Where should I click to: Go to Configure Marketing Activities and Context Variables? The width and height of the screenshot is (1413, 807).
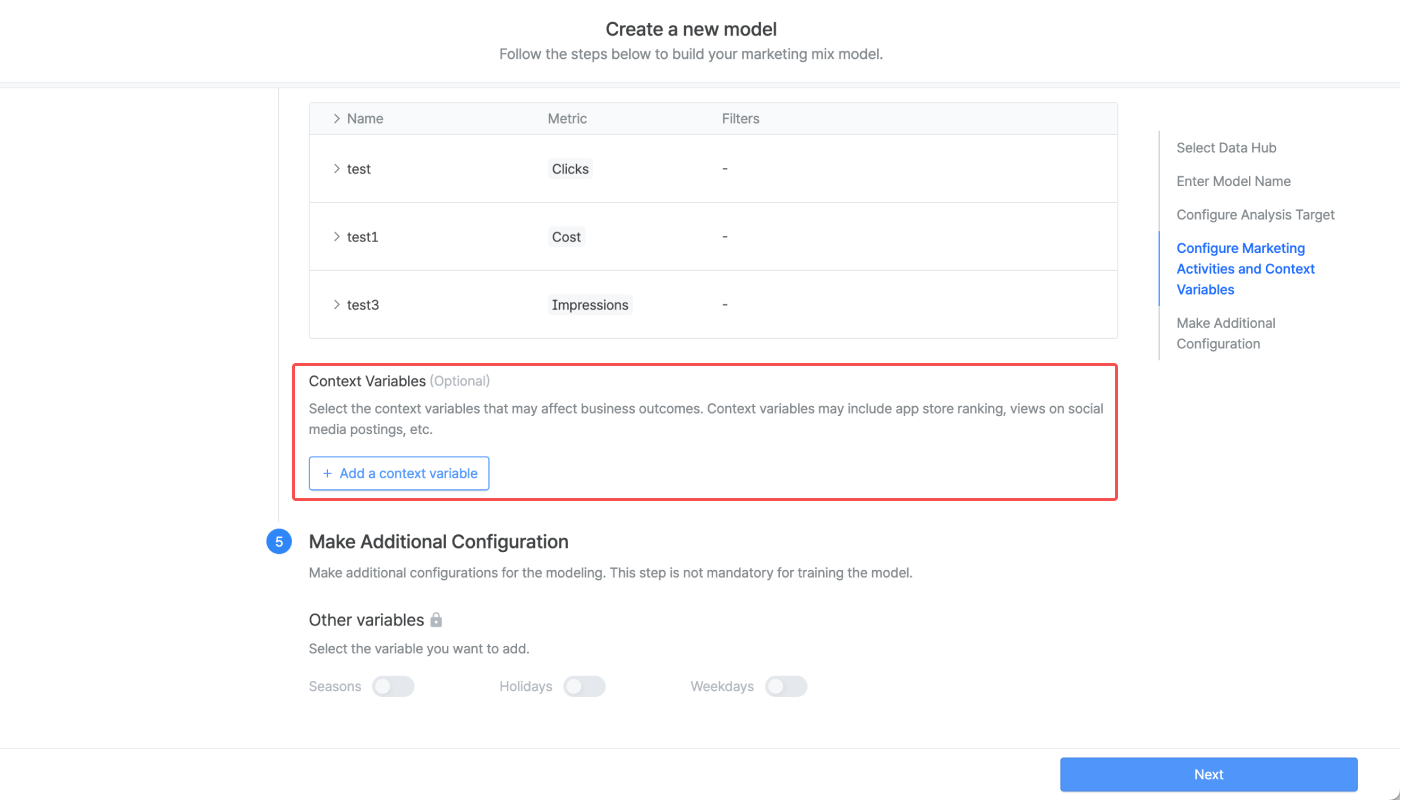(x=1245, y=269)
